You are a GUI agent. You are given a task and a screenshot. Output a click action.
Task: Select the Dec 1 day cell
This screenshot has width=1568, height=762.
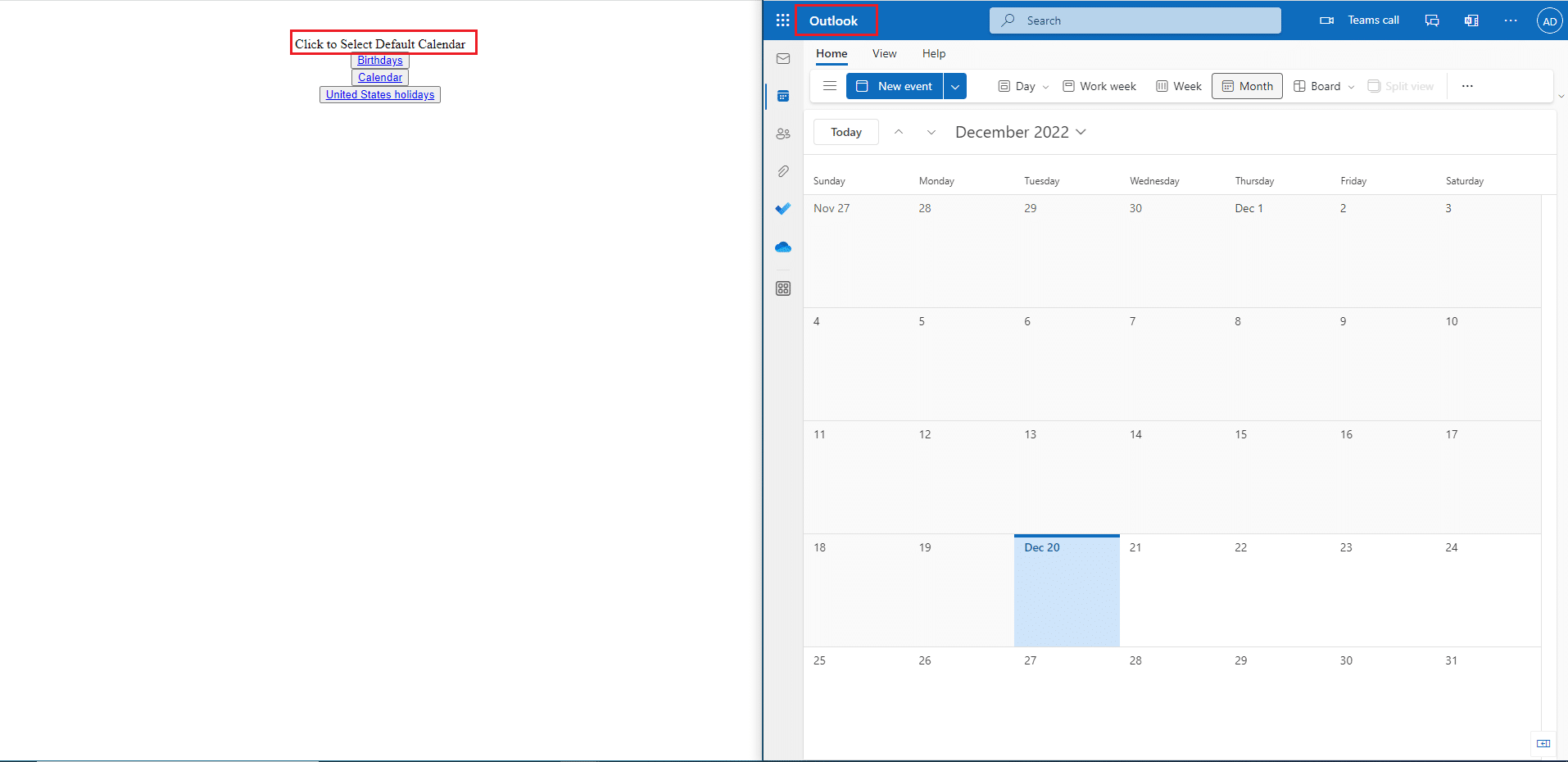(x=1277, y=251)
